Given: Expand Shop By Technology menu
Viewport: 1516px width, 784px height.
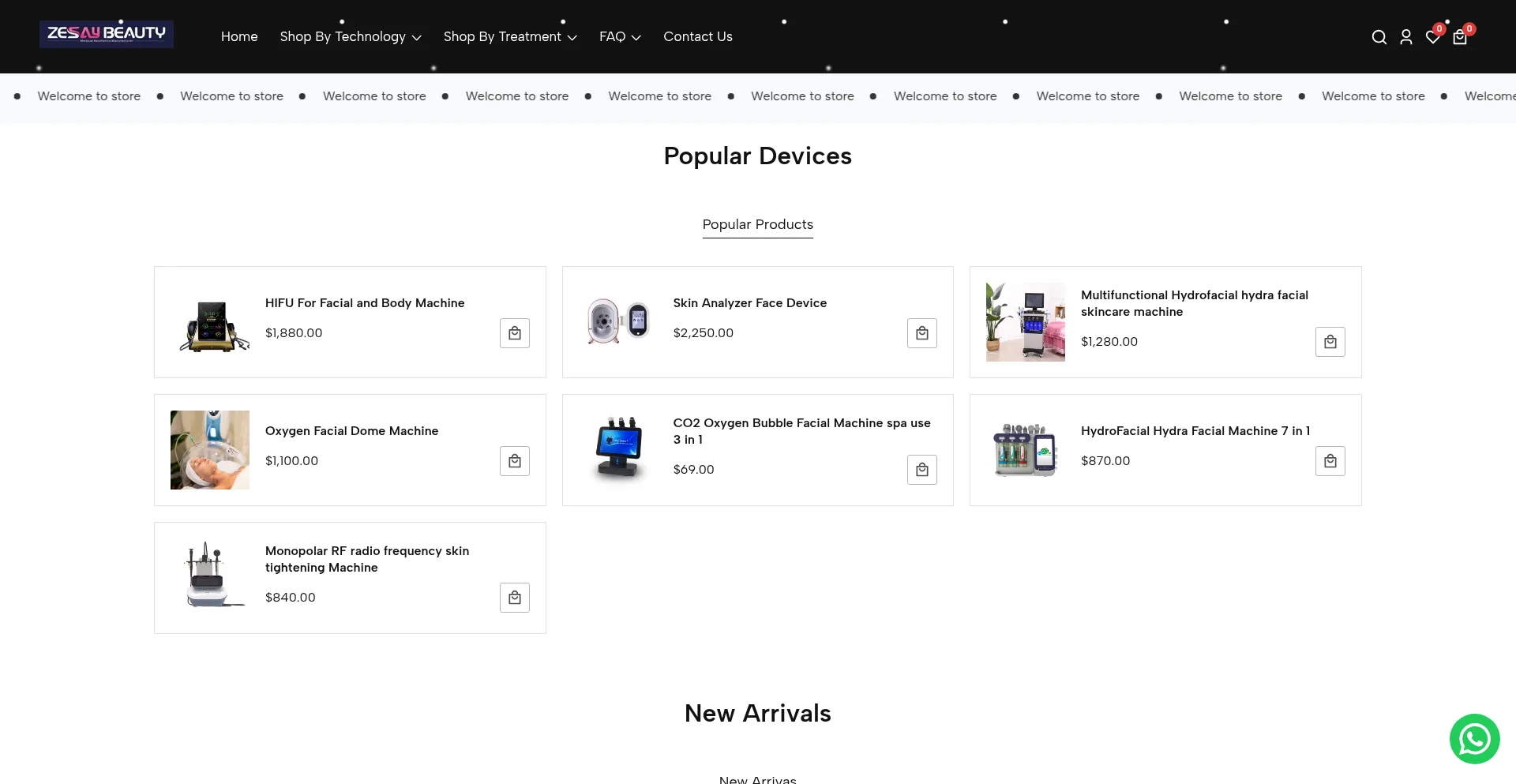Looking at the screenshot, I should (351, 36).
